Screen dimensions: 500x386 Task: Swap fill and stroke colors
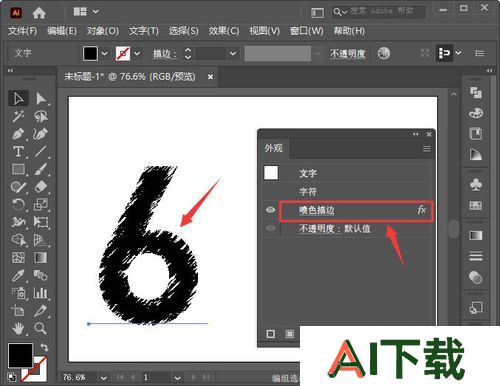tap(44, 347)
